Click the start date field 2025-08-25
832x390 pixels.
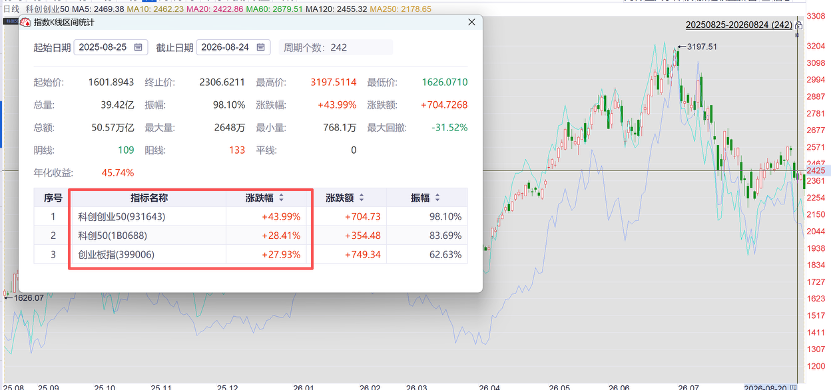(x=111, y=47)
